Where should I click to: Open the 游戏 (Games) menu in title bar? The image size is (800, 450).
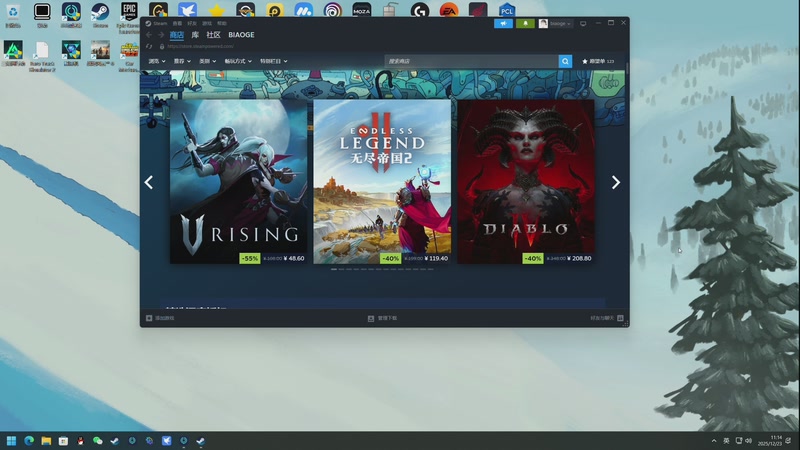click(207, 23)
